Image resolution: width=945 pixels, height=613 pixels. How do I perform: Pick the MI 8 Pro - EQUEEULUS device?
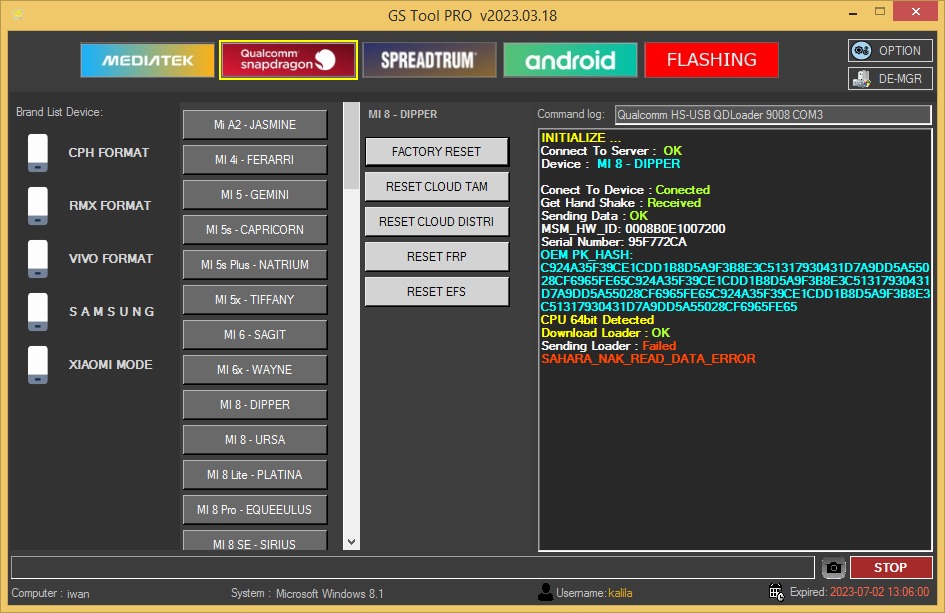pos(255,509)
